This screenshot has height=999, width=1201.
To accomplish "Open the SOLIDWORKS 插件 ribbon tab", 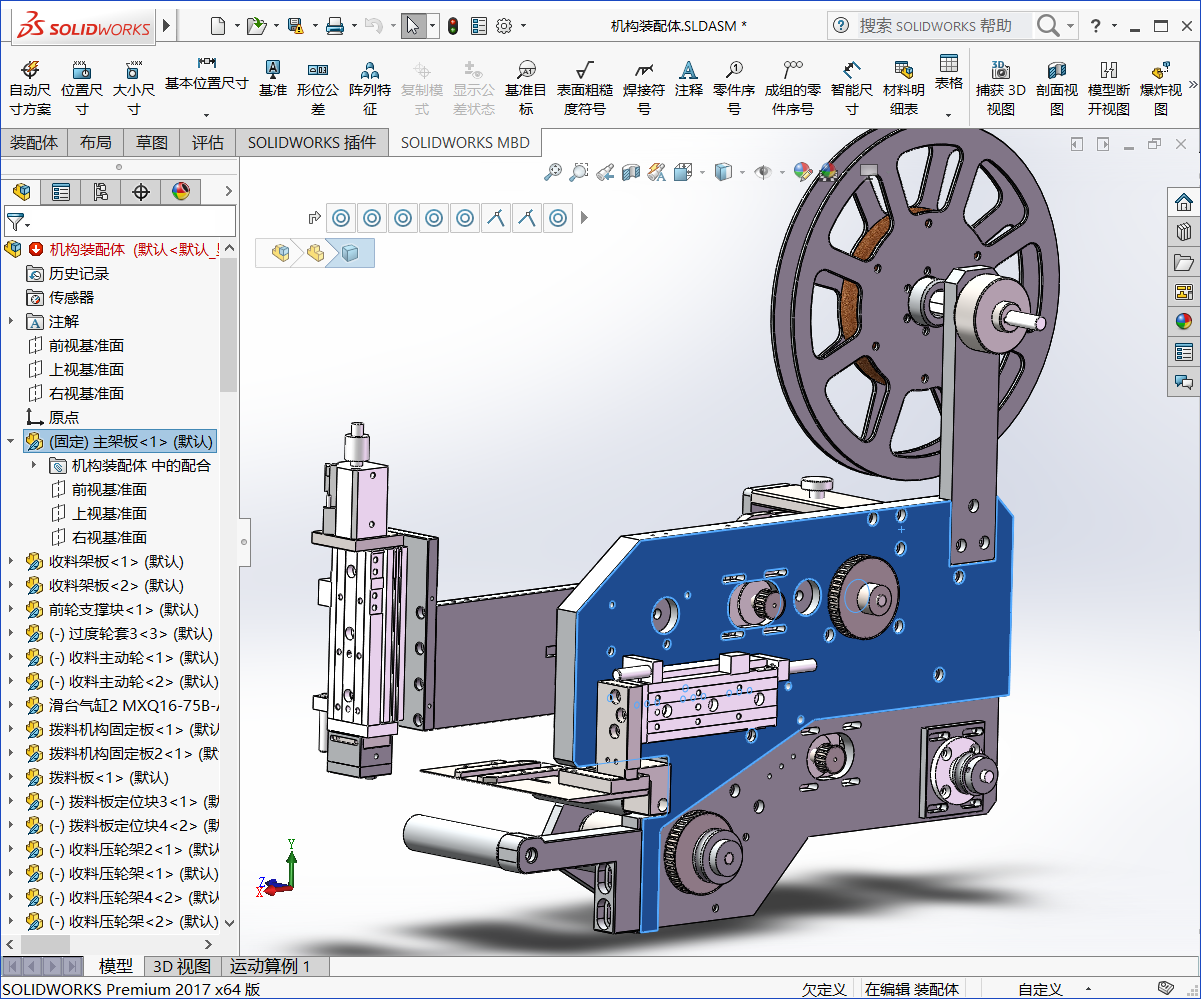I will [x=312, y=143].
